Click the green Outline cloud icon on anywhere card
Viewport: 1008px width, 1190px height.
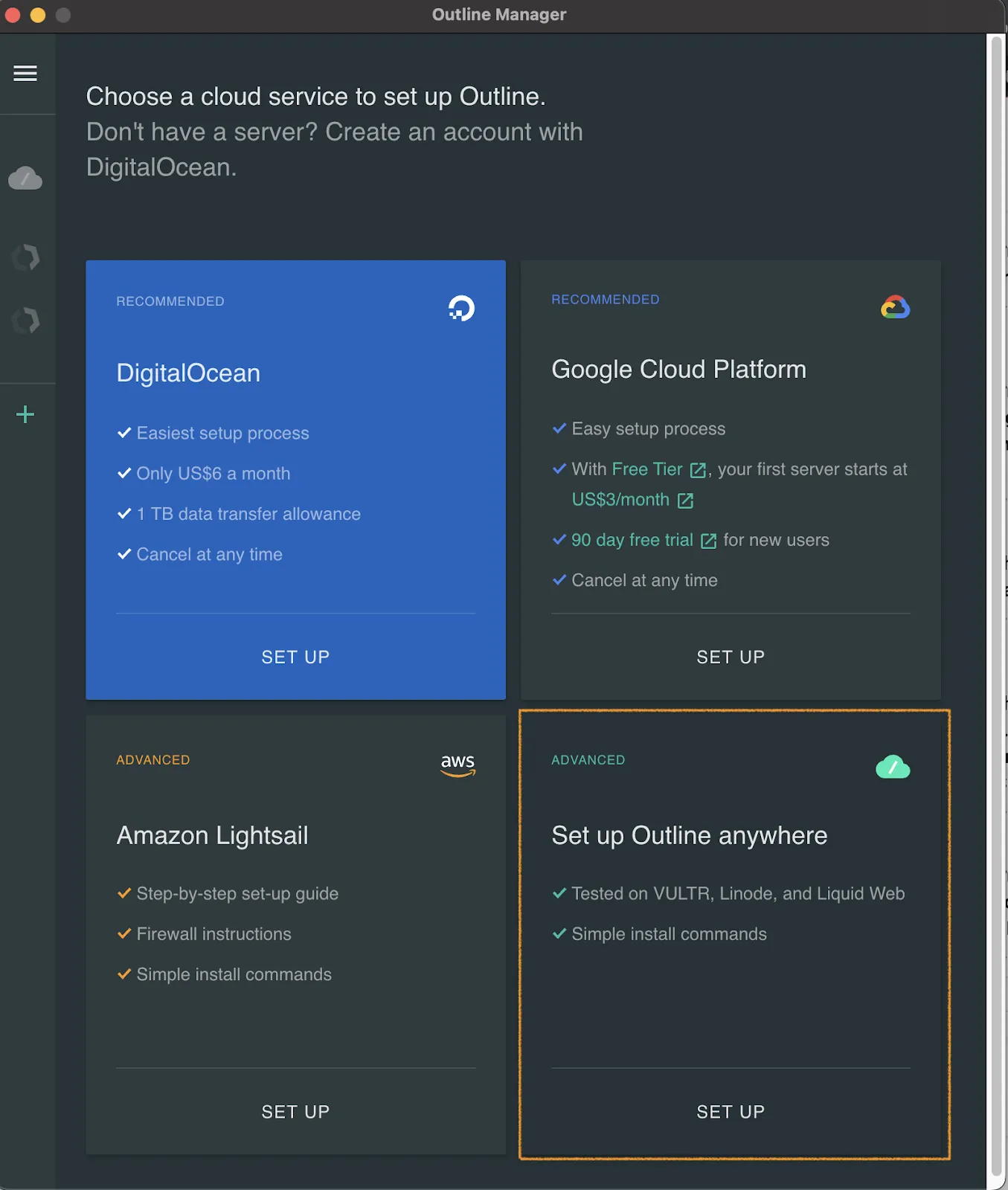[893, 767]
